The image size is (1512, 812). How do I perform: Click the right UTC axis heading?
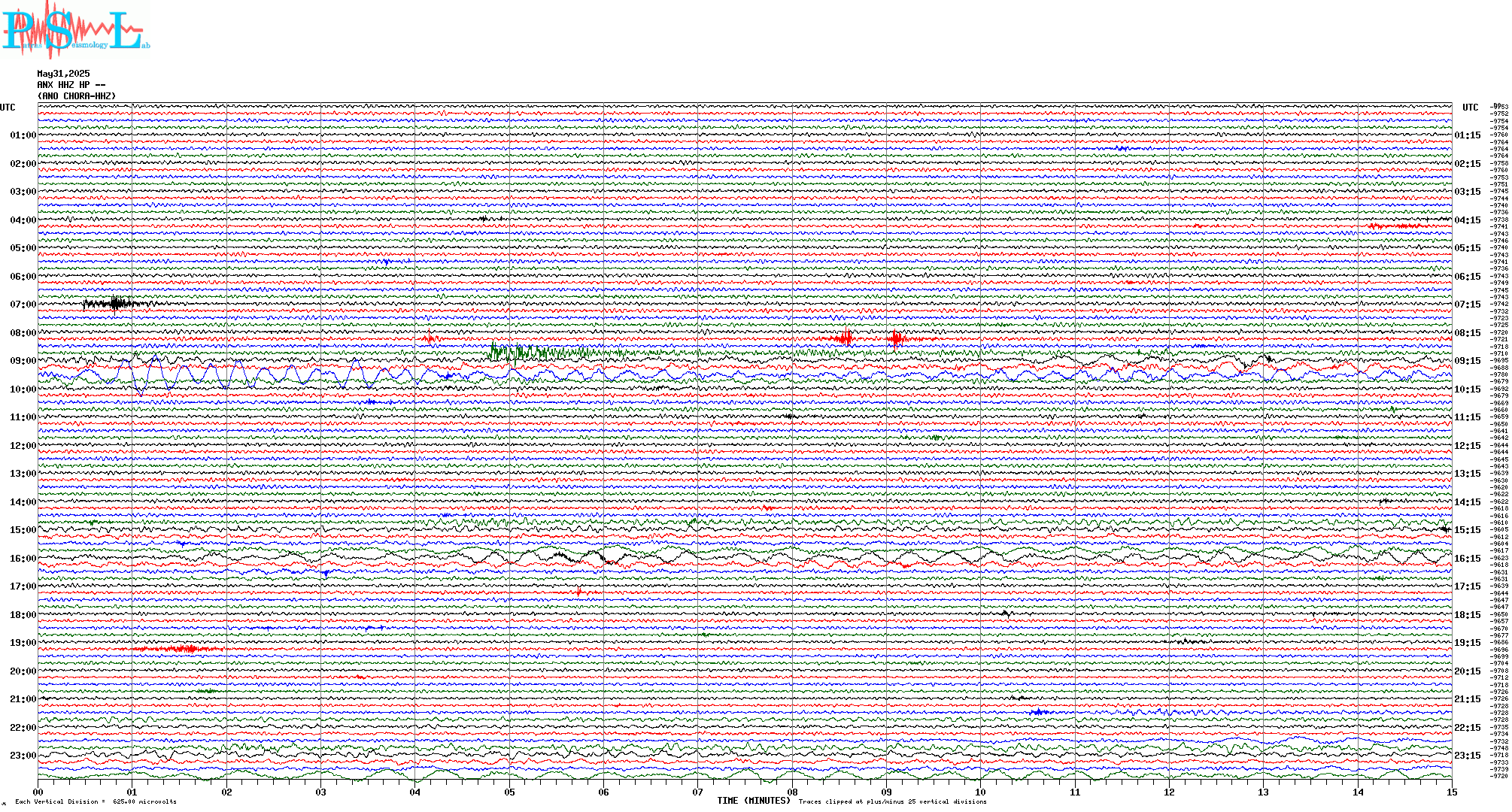point(1470,108)
